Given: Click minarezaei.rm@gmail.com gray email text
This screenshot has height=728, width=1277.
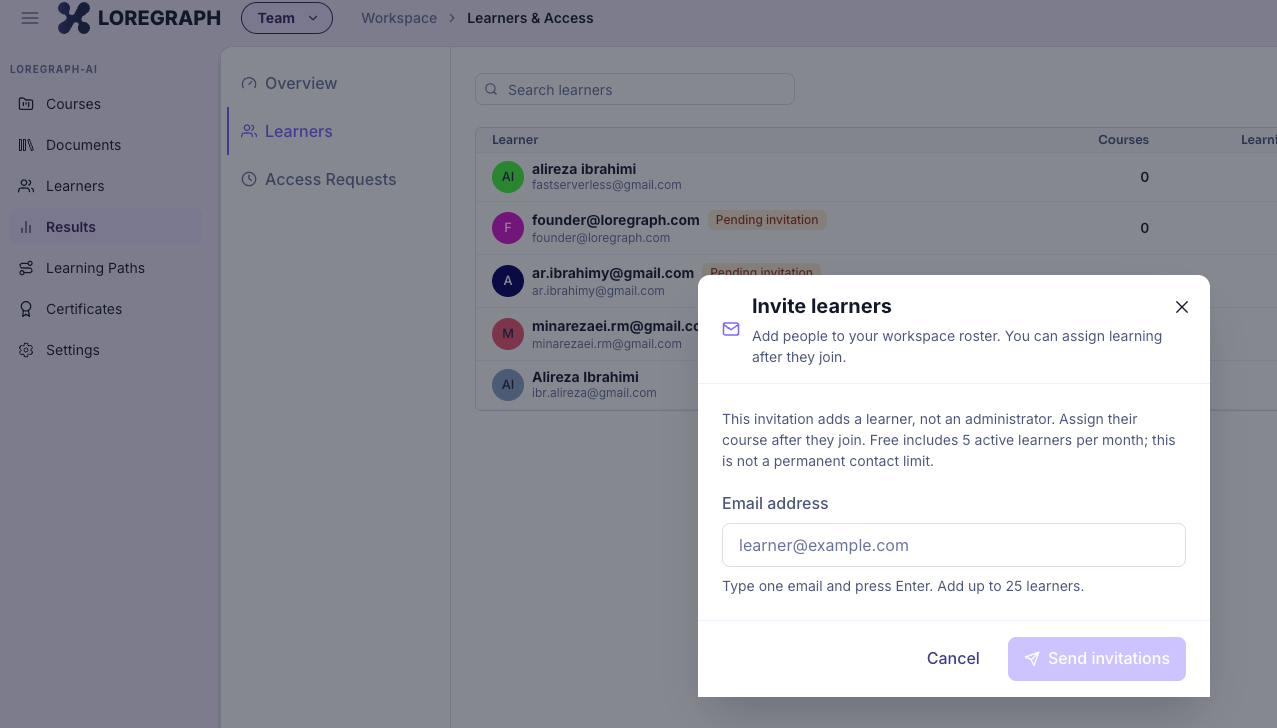Looking at the screenshot, I should coord(607,343).
